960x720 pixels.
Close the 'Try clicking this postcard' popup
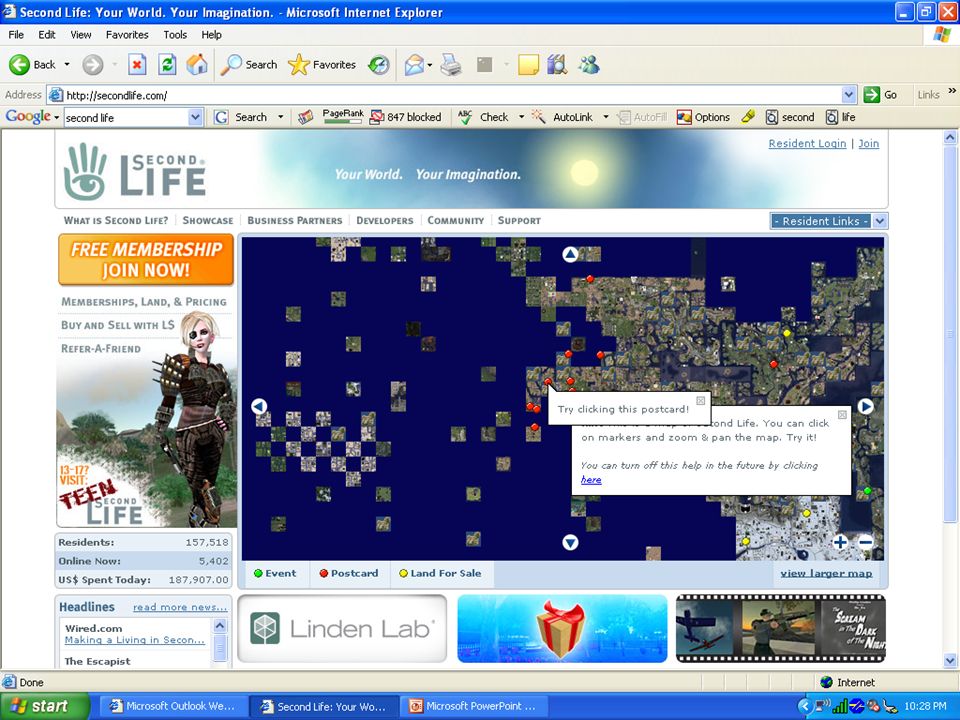[700, 400]
